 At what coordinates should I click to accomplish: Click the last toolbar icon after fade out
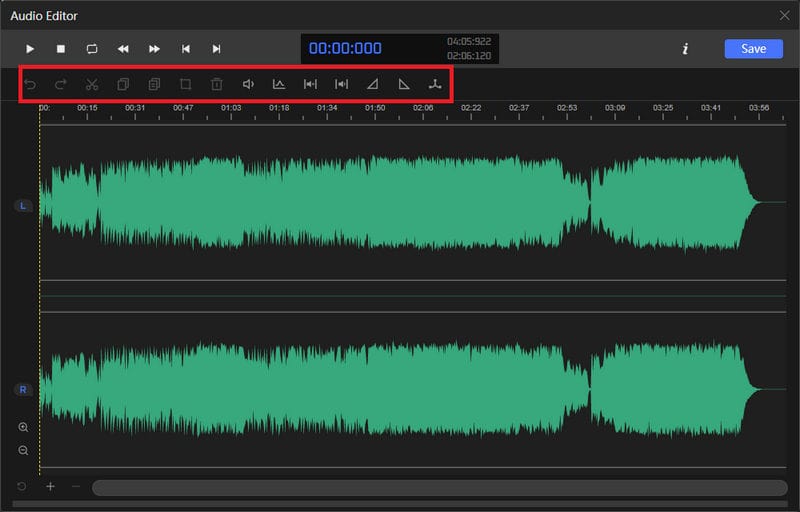(x=435, y=84)
